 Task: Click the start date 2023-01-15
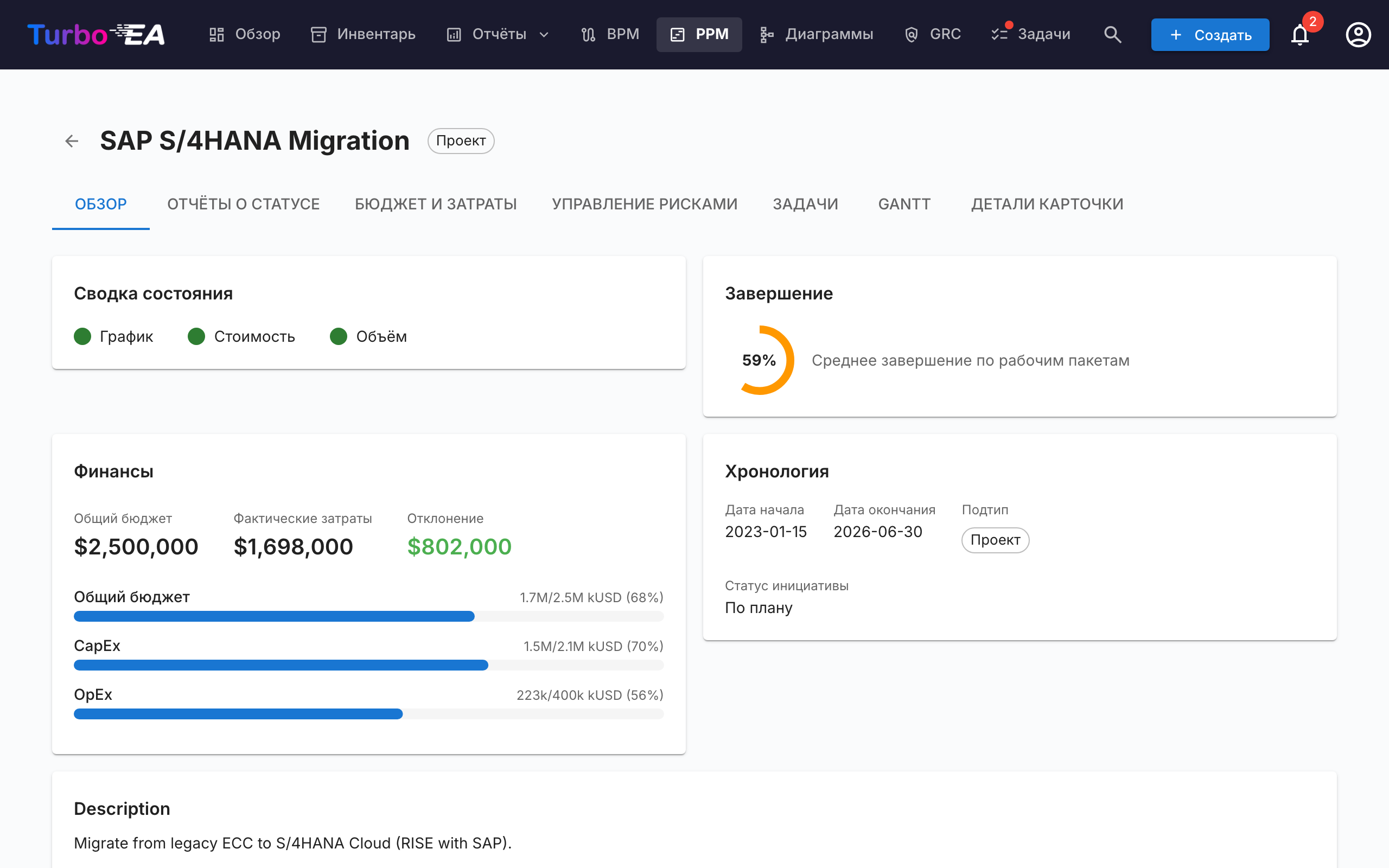point(766,532)
